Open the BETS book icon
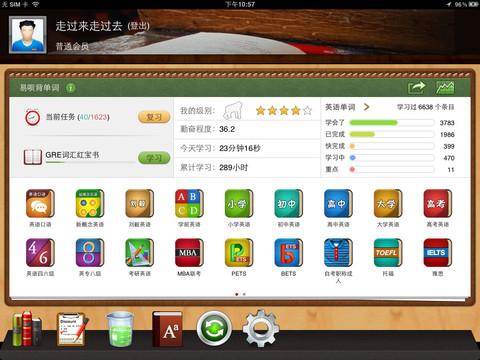Image resolution: width=480 pixels, height=360 pixels. click(288, 252)
